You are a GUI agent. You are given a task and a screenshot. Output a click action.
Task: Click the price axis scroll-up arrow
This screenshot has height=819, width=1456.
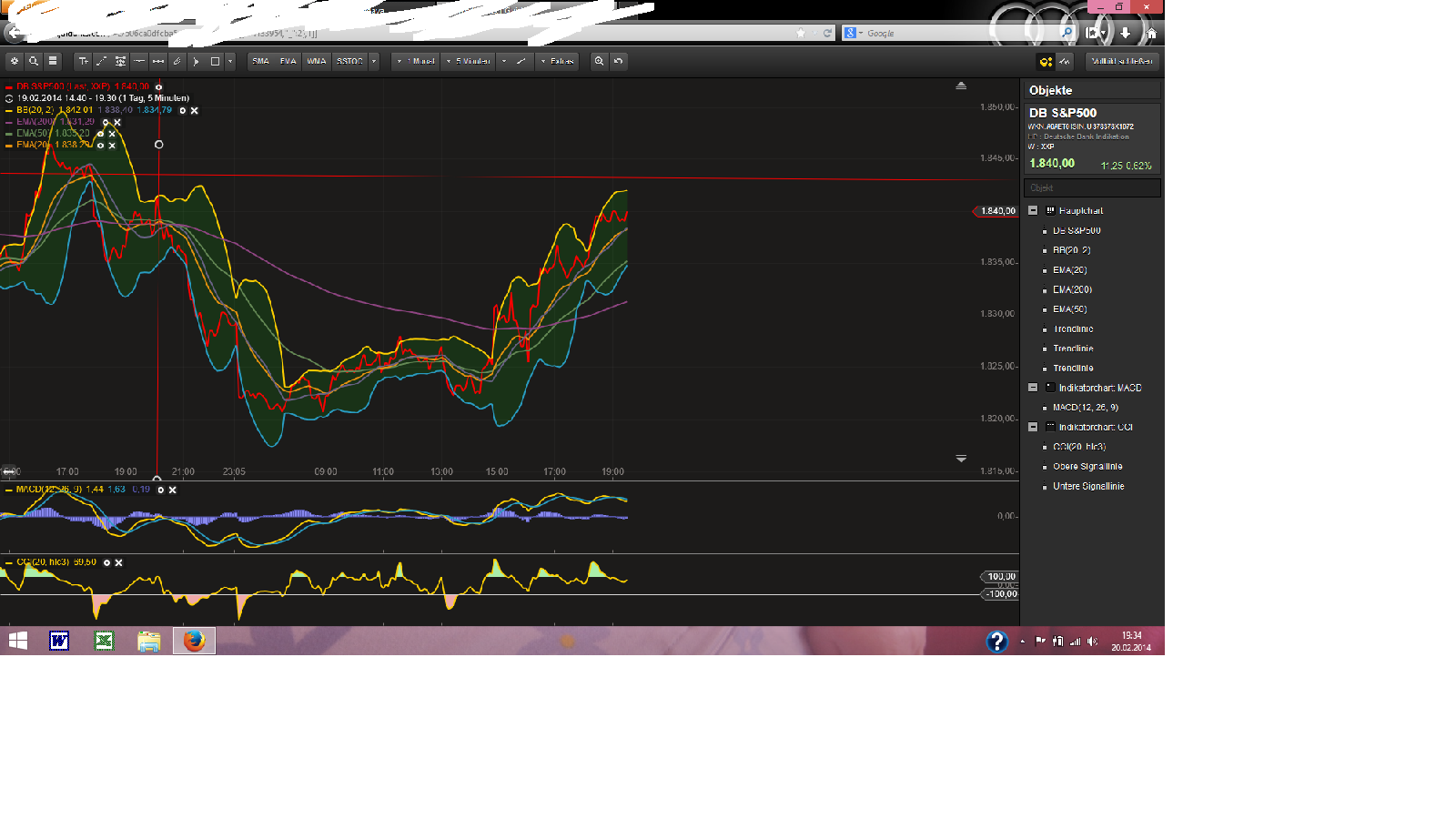tap(961, 86)
